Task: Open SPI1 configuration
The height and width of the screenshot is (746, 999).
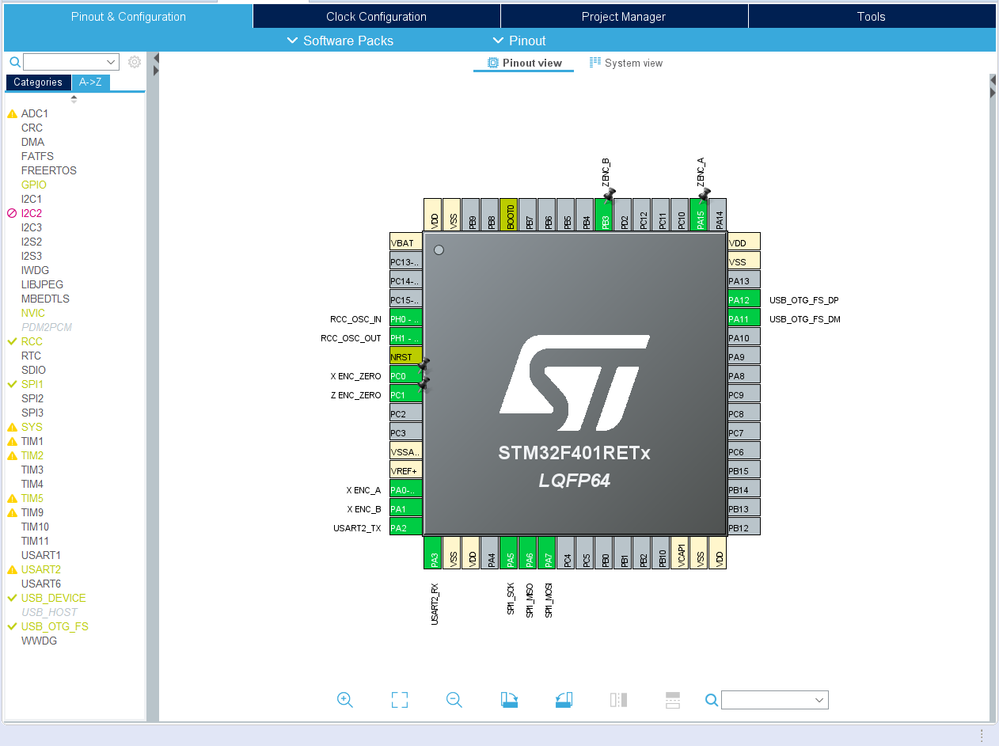Action: 32,384
